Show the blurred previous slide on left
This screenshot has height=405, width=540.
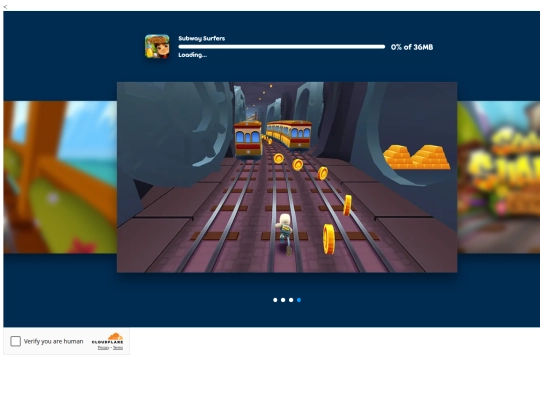pyautogui.click(x=60, y=177)
